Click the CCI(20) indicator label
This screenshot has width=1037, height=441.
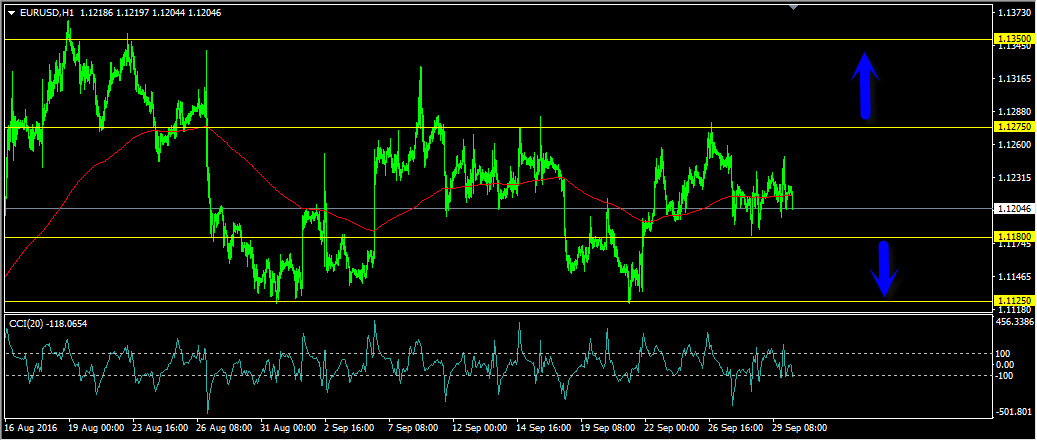25,323
